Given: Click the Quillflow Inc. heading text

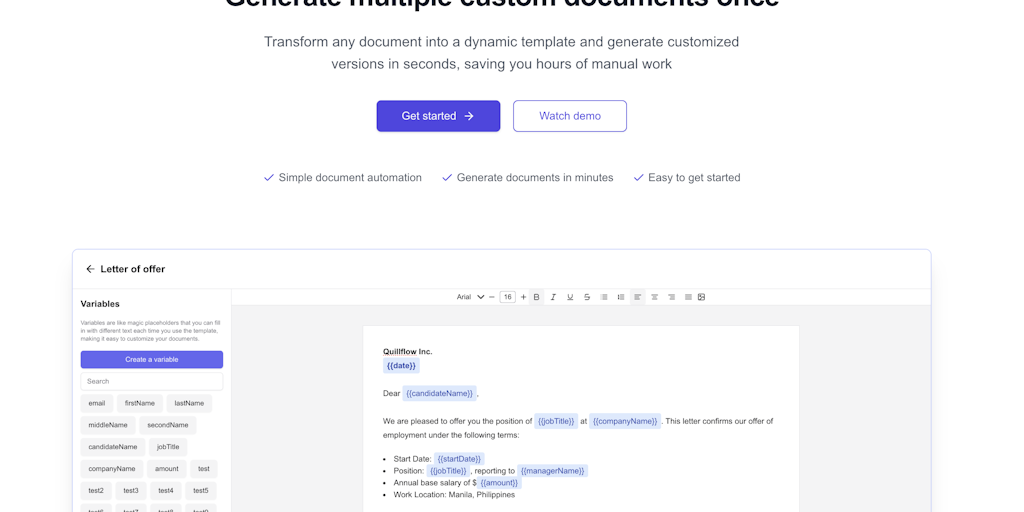Looking at the screenshot, I should tap(408, 352).
